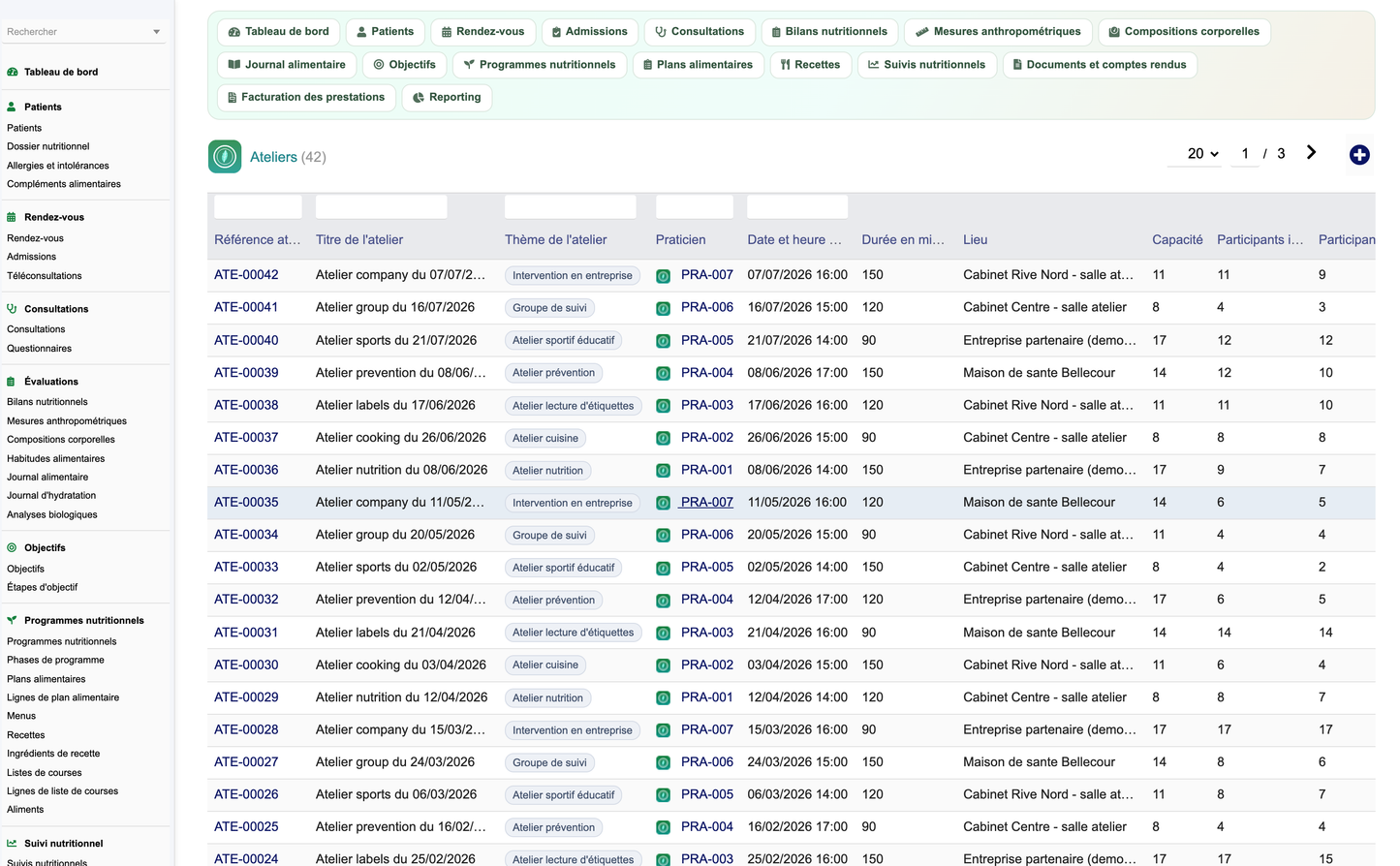
Task: Open atelier reference ATE-00042 link
Action: 246,275
